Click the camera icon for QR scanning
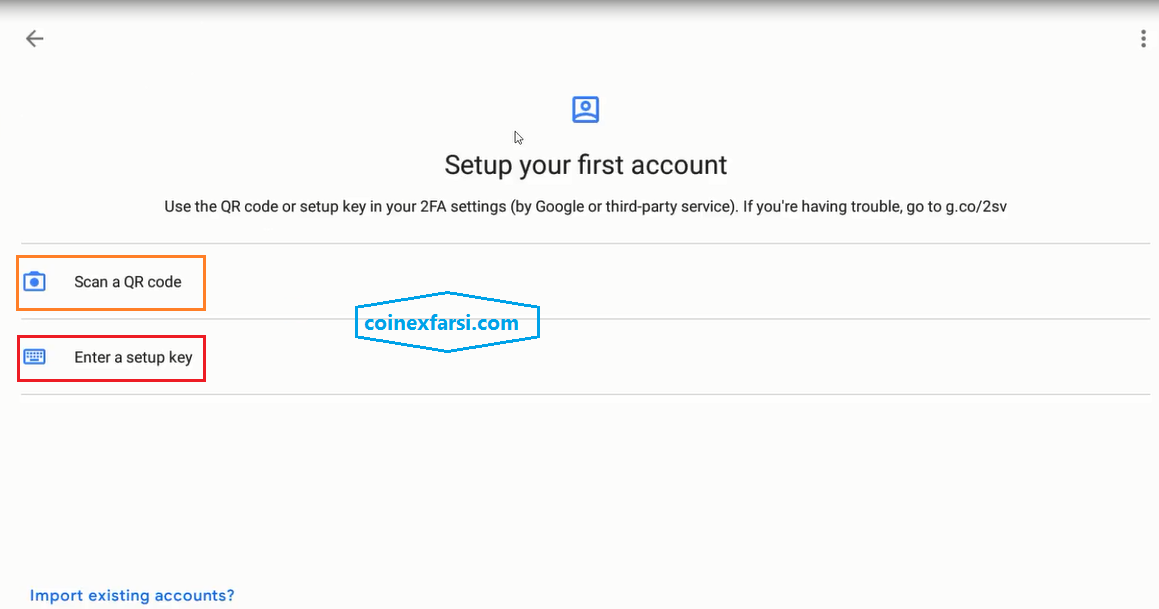Screen dimensions: 1159x609 [x=35, y=282]
